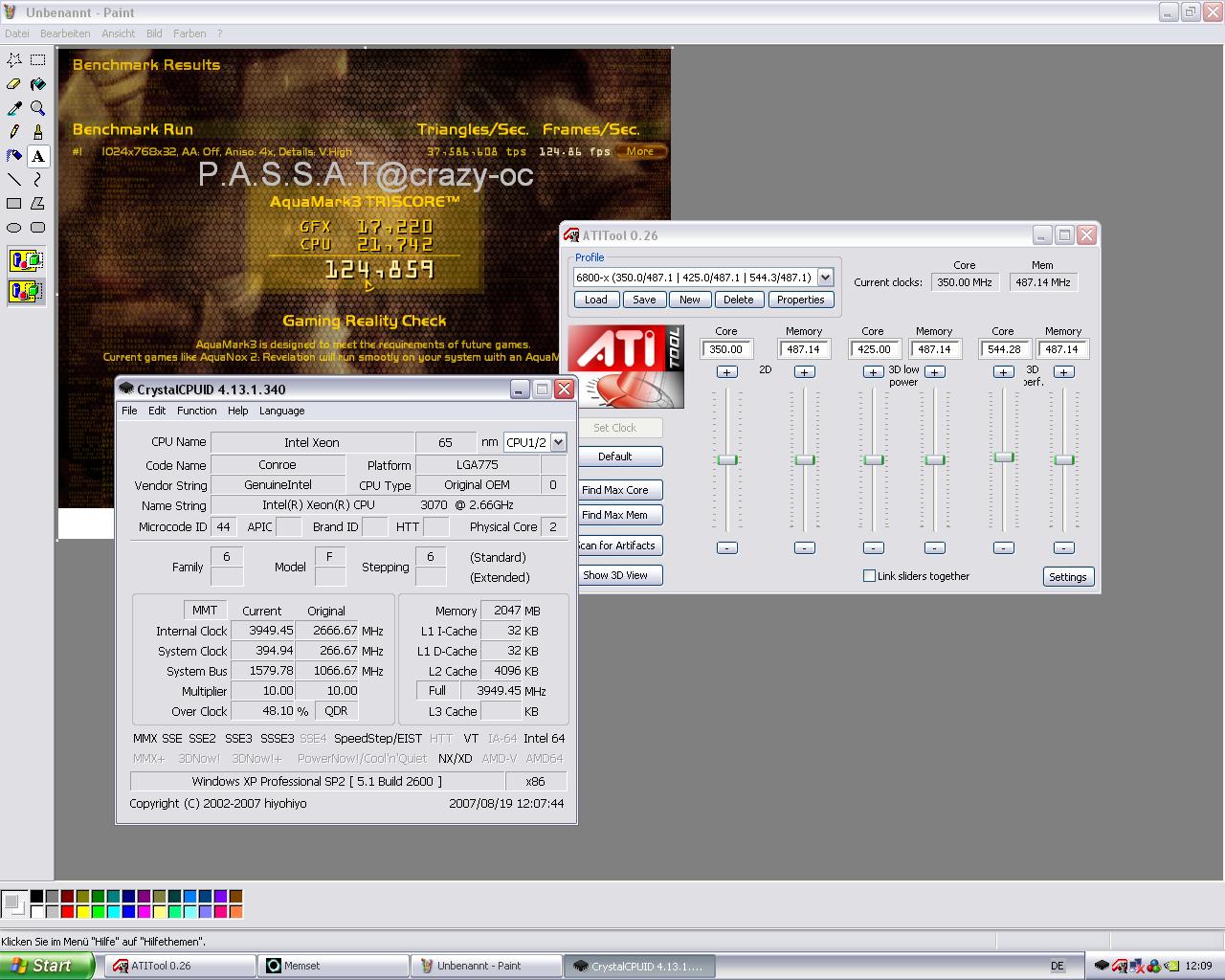Choose transparent background drawing option
Image resolution: width=1225 pixels, height=980 pixels.
click(26, 290)
